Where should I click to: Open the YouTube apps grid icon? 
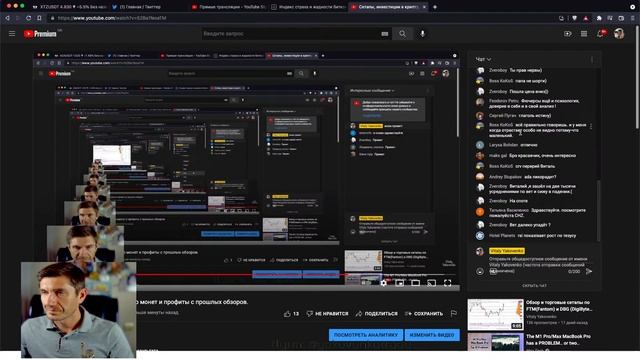(584, 34)
